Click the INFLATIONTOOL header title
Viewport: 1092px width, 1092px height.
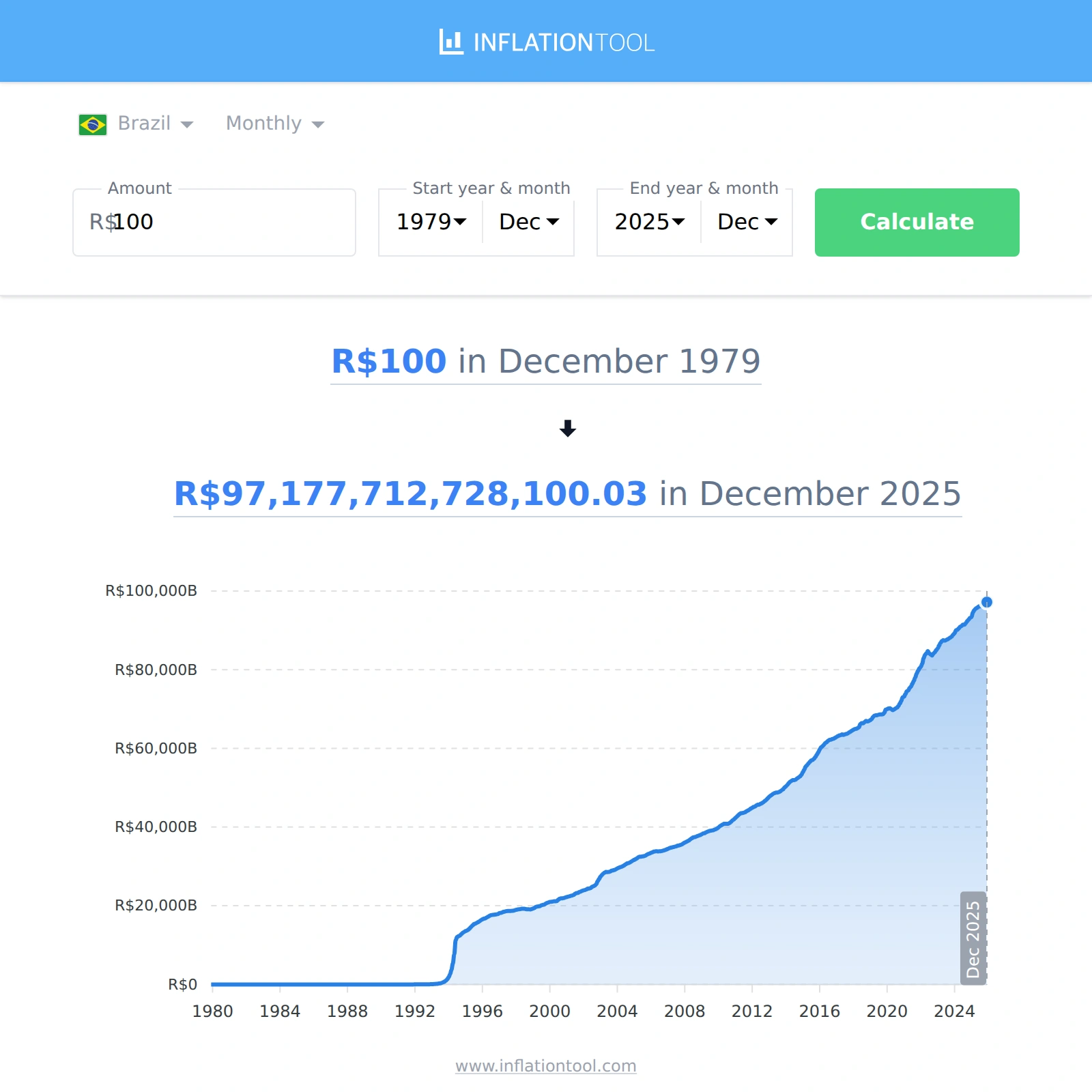coord(563,42)
